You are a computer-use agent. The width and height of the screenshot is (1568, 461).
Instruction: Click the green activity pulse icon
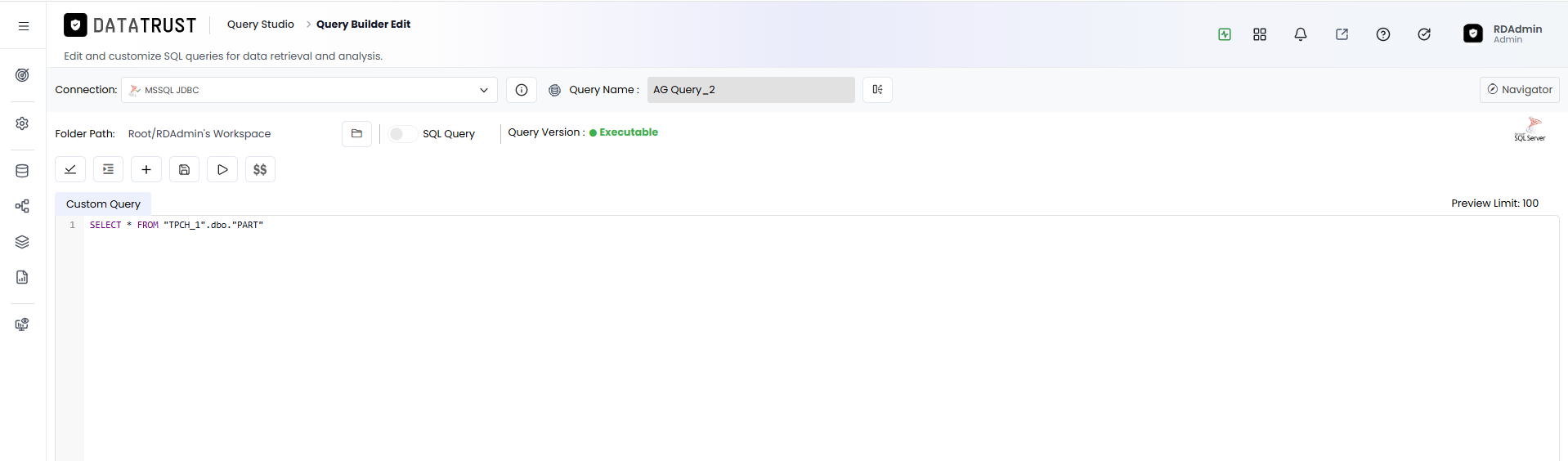click(x=1224, y=34)
